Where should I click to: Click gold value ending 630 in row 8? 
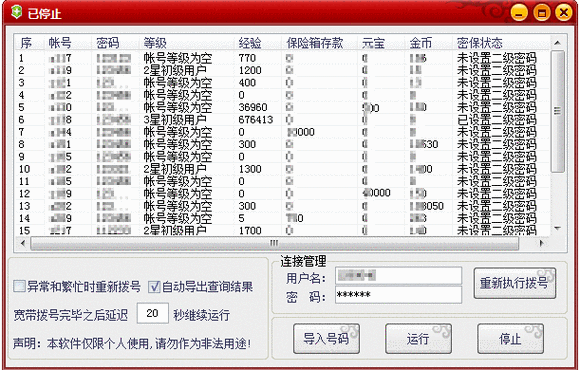tap(424, 144)
